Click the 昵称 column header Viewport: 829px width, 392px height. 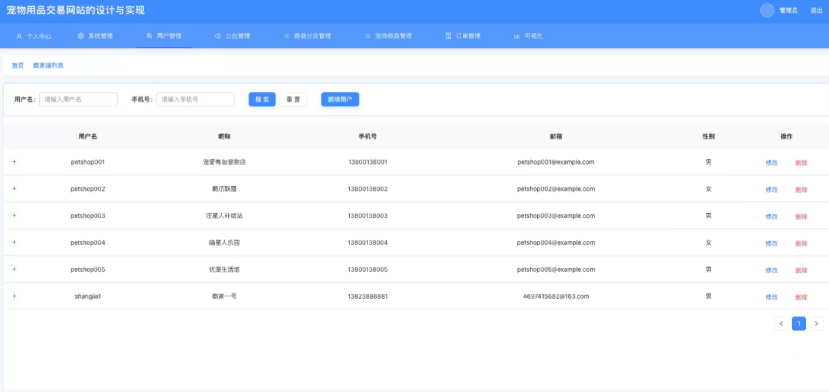point(224,136)
